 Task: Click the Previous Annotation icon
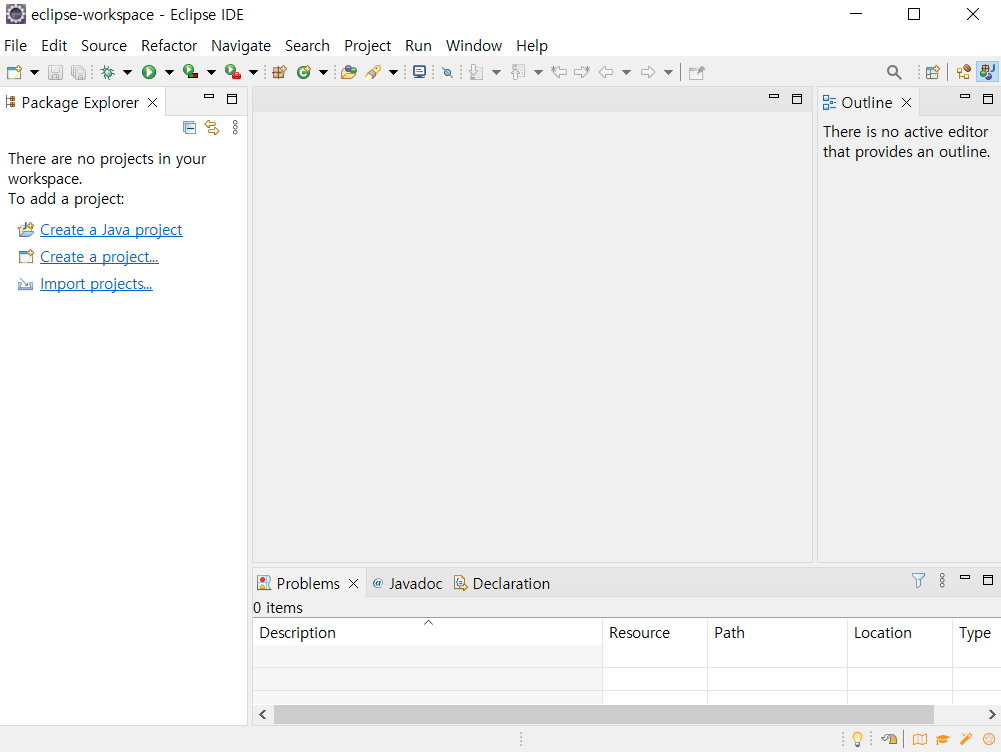coord(518,72)
